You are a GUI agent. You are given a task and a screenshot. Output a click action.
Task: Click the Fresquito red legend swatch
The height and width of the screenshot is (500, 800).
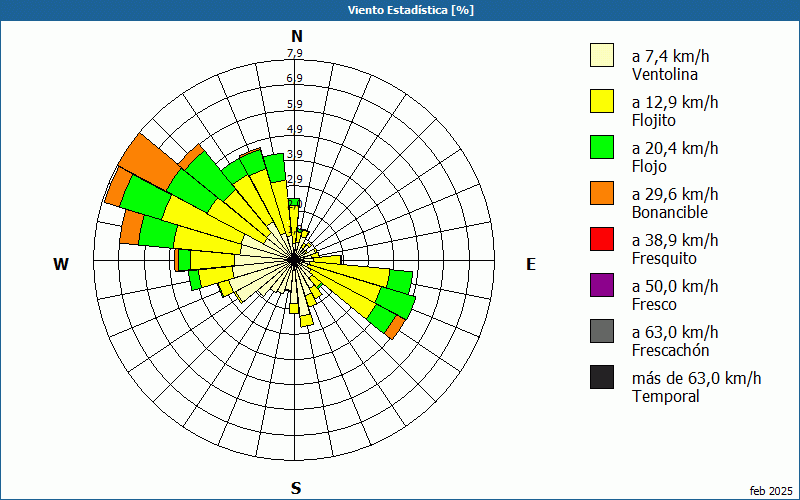(602, 239)
